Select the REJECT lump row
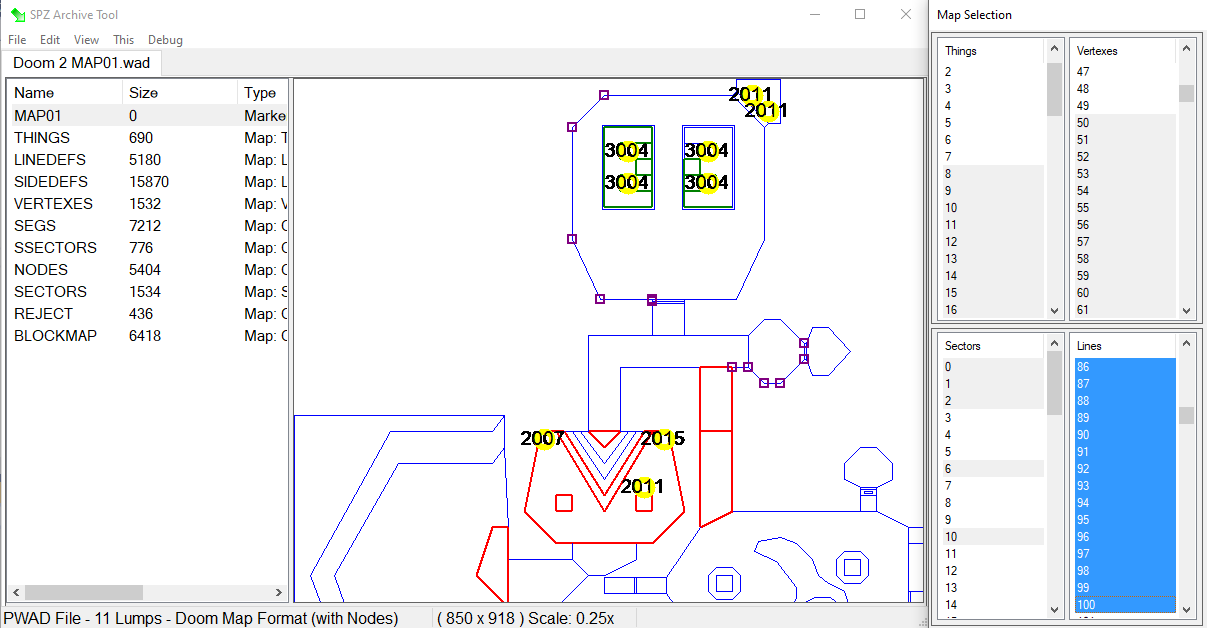The height and width of the screenshot is (628, 1207). (x=148, y=314)
